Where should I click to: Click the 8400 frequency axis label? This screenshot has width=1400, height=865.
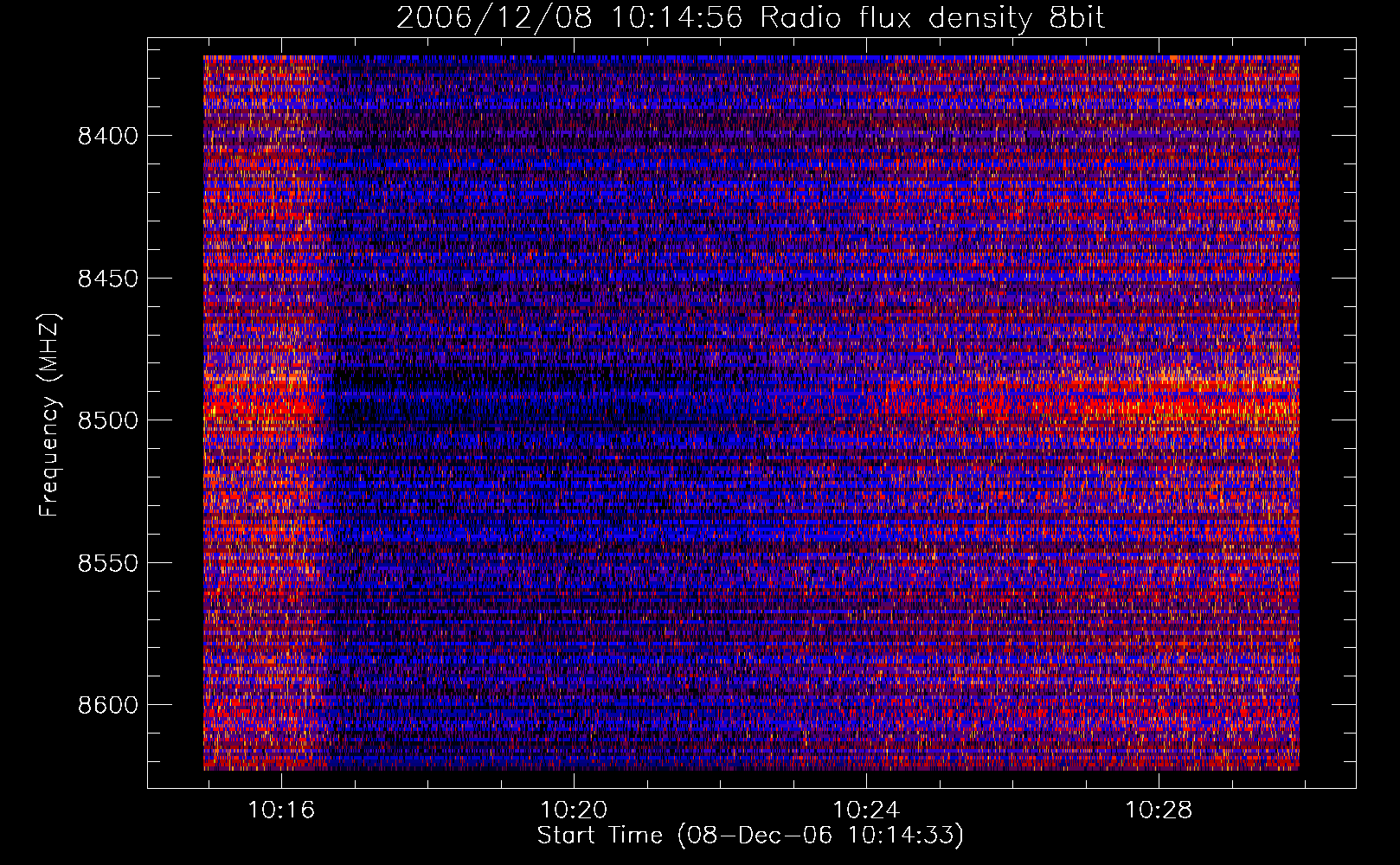click(108, 137)
